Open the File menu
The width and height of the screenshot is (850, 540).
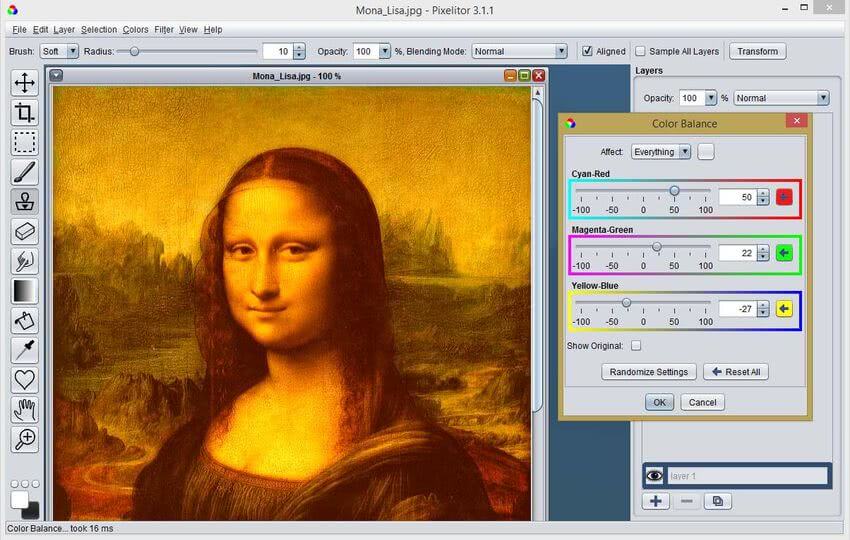(19, 29)
